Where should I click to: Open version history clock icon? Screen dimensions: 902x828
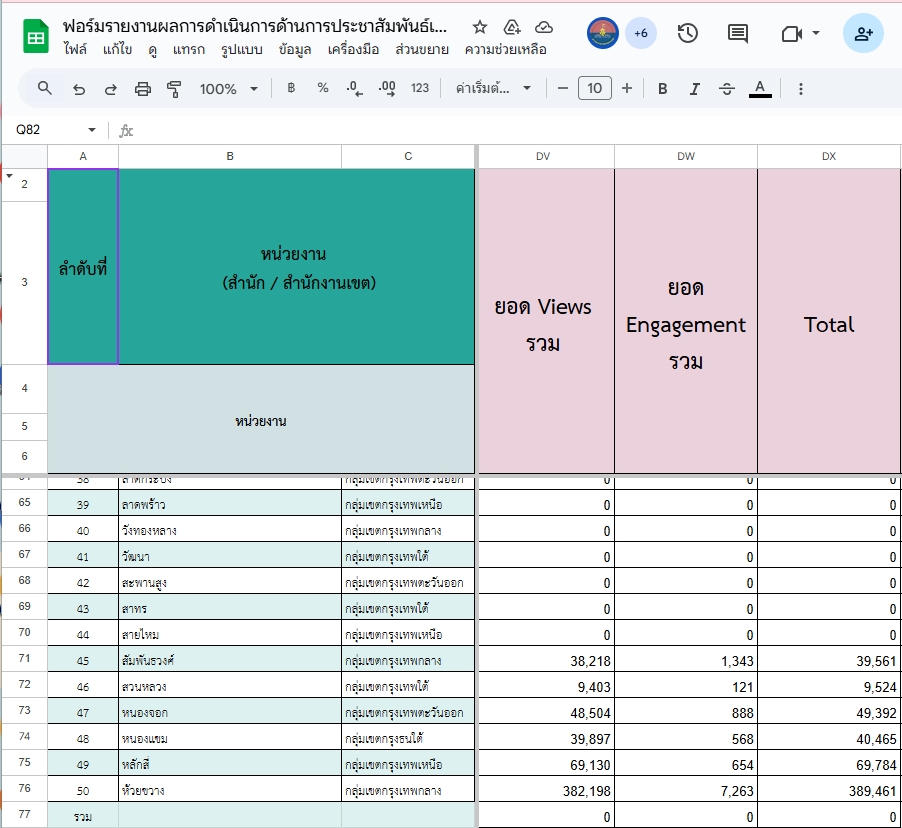click(x=687, y=33)
